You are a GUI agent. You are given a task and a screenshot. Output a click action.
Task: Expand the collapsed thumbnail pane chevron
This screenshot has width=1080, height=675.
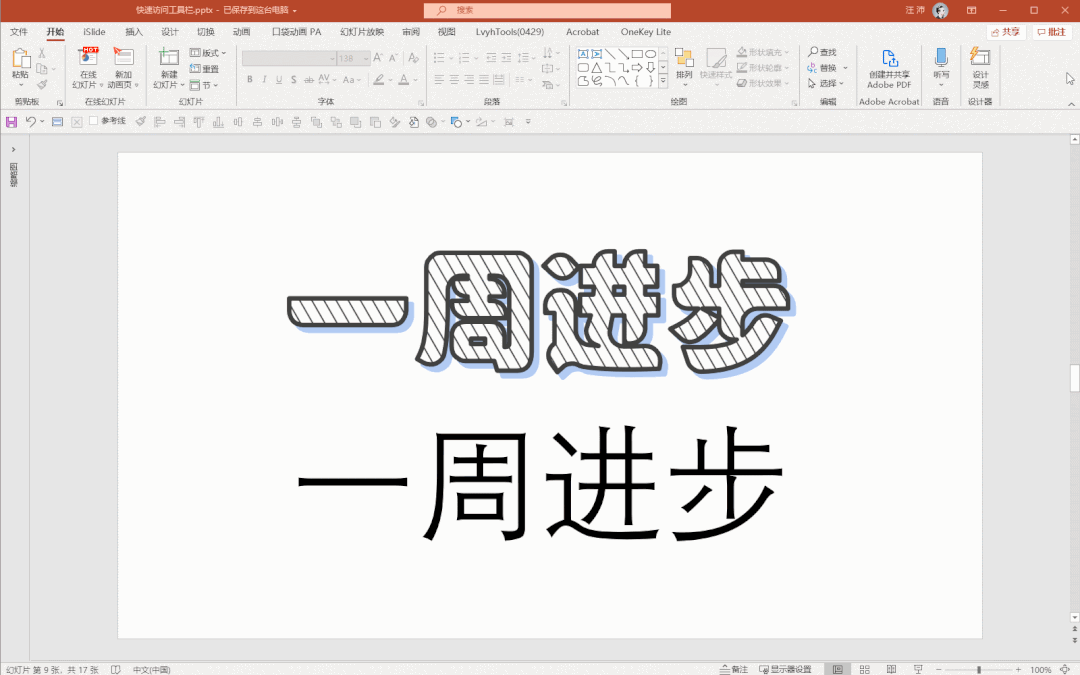13,149
